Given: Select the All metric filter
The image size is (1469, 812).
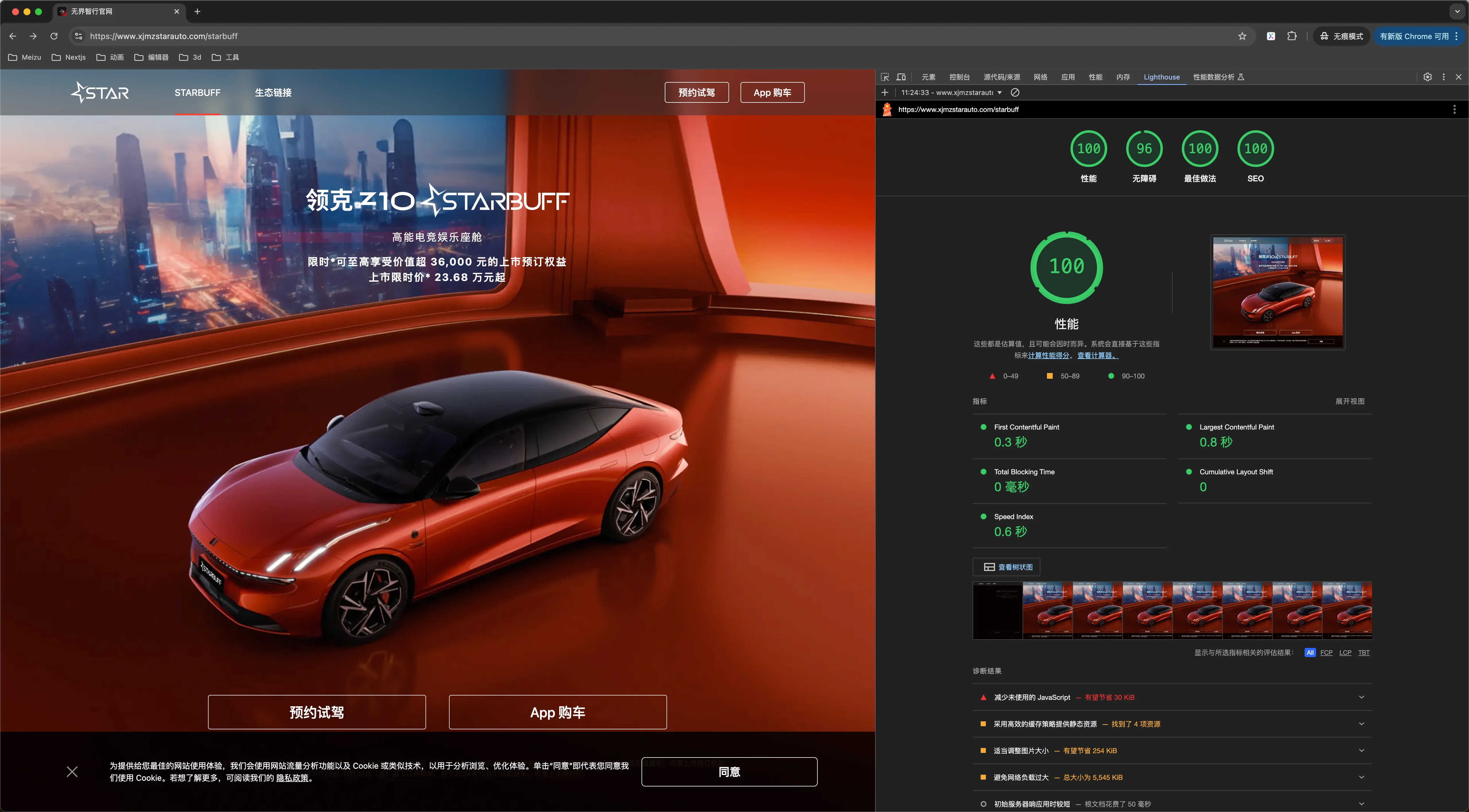Looking at the screenshot, I should (1310, 652).
